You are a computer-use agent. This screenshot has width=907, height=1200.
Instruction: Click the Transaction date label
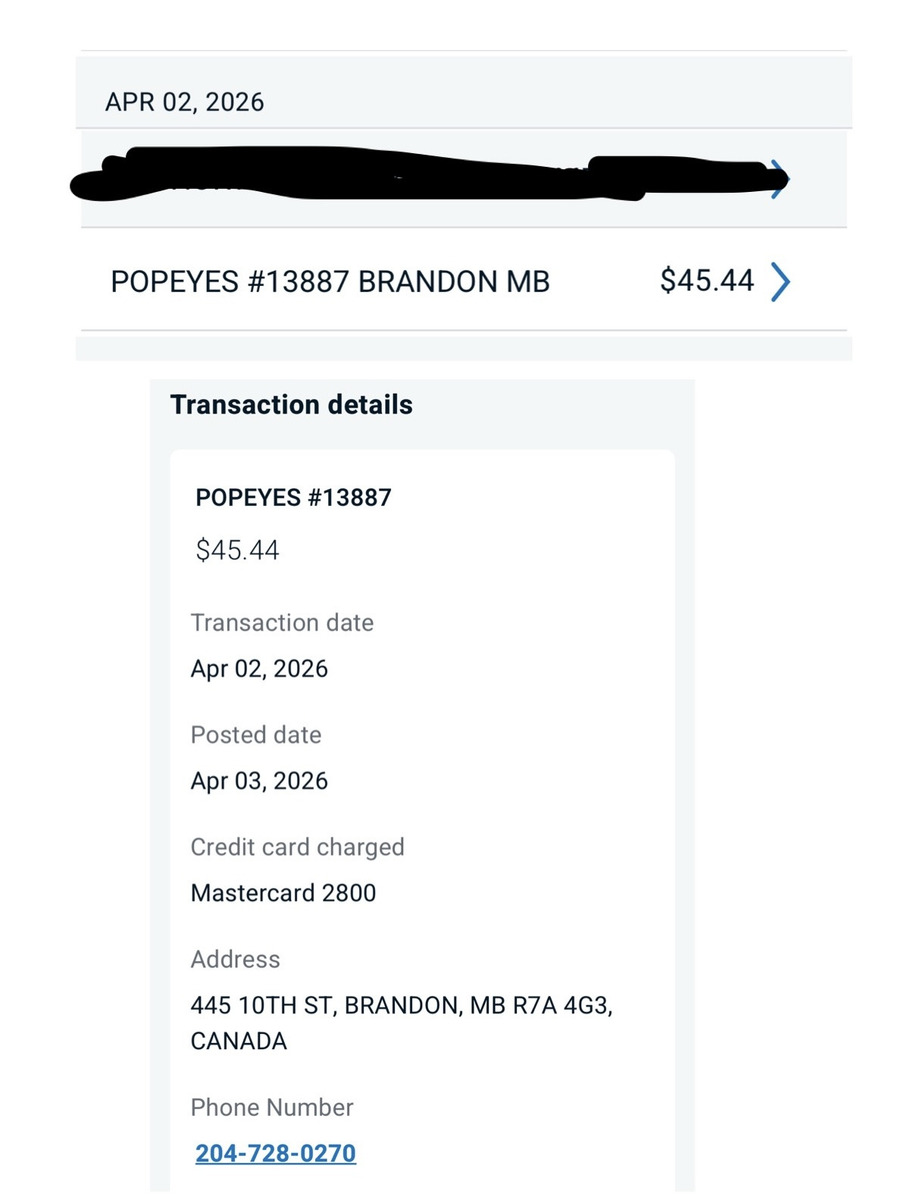click(282, 623)
